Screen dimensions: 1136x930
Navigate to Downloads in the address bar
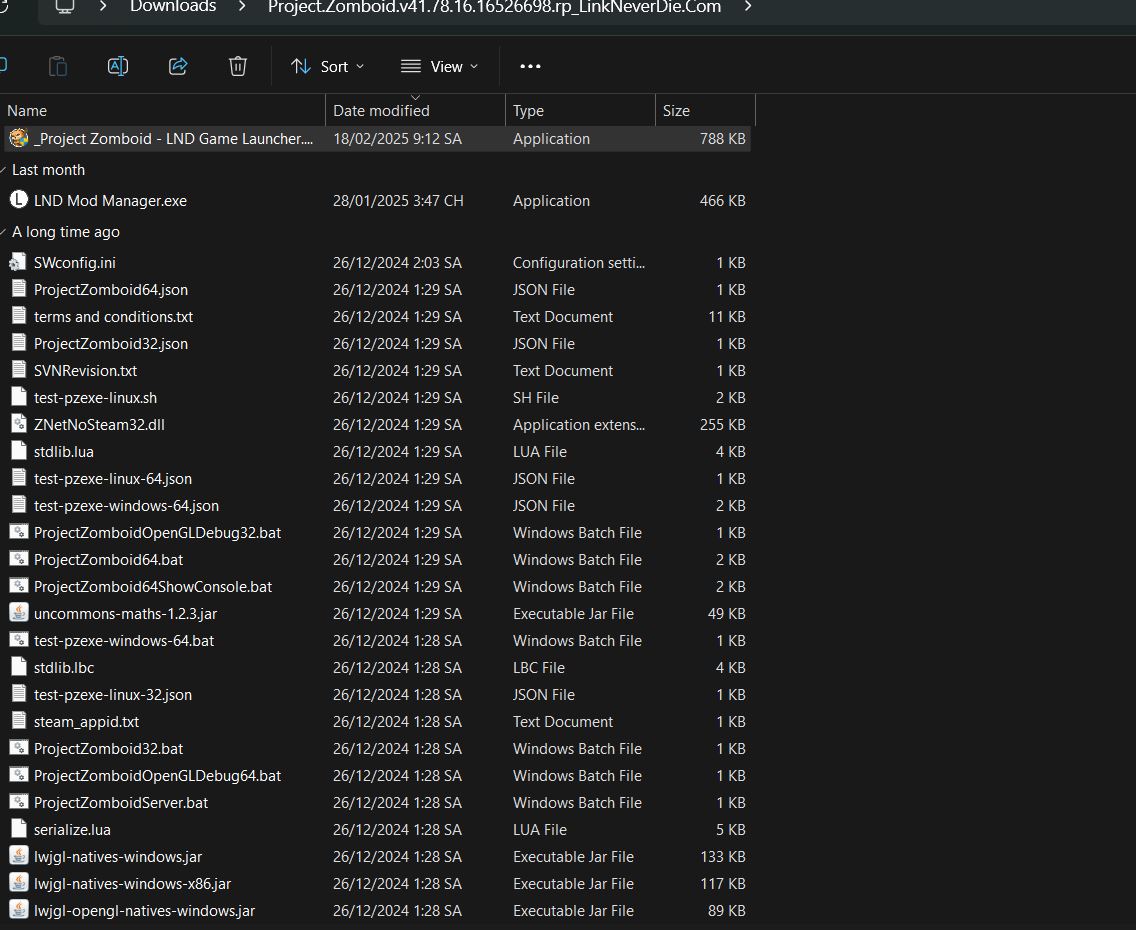(173, 7)
